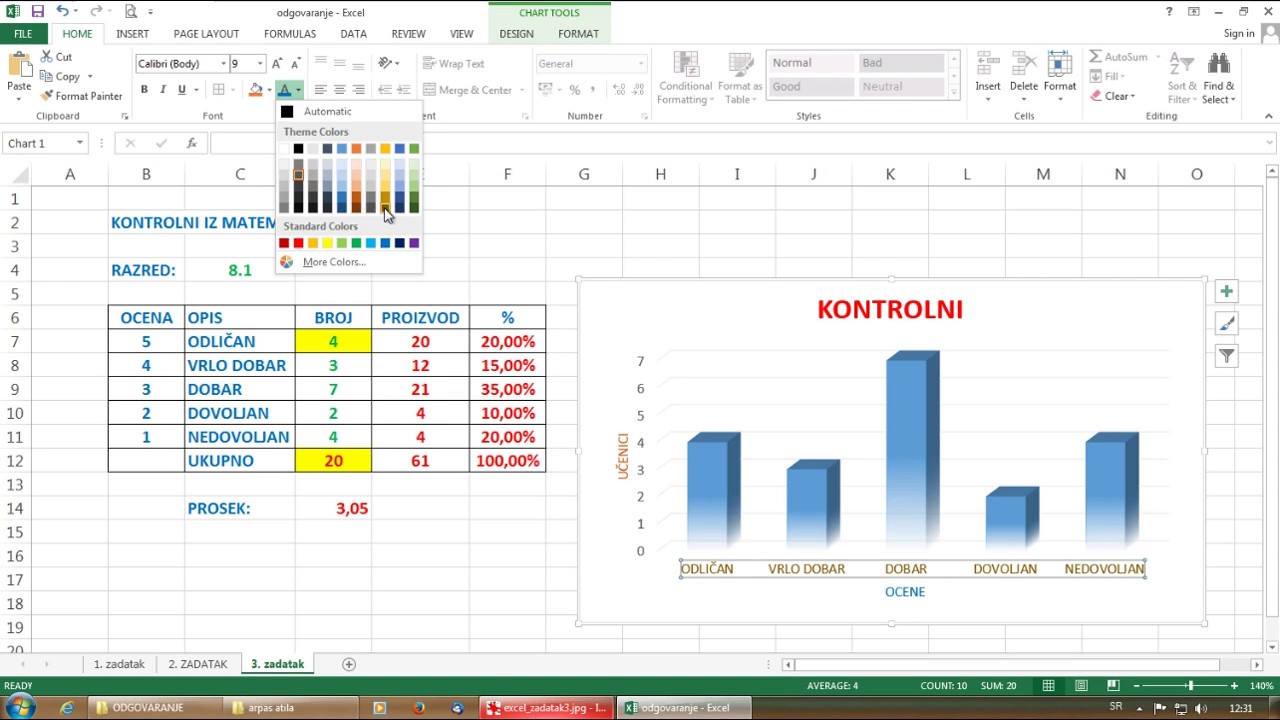
Task: Switch to PAGE LAYOUT tab
Action: (x=206, y=34)
